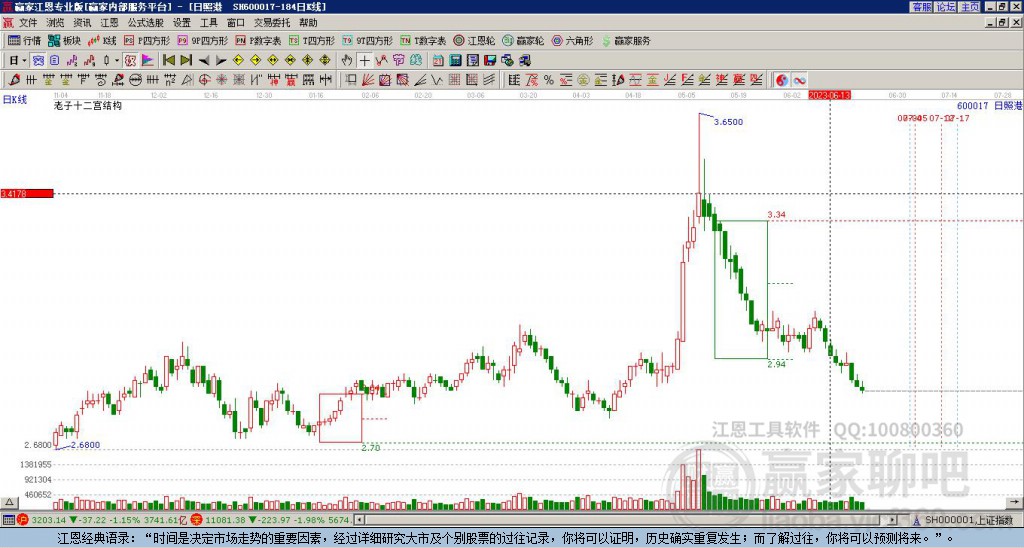
Task: Click the 日K线 label
Action: [14, 100]
